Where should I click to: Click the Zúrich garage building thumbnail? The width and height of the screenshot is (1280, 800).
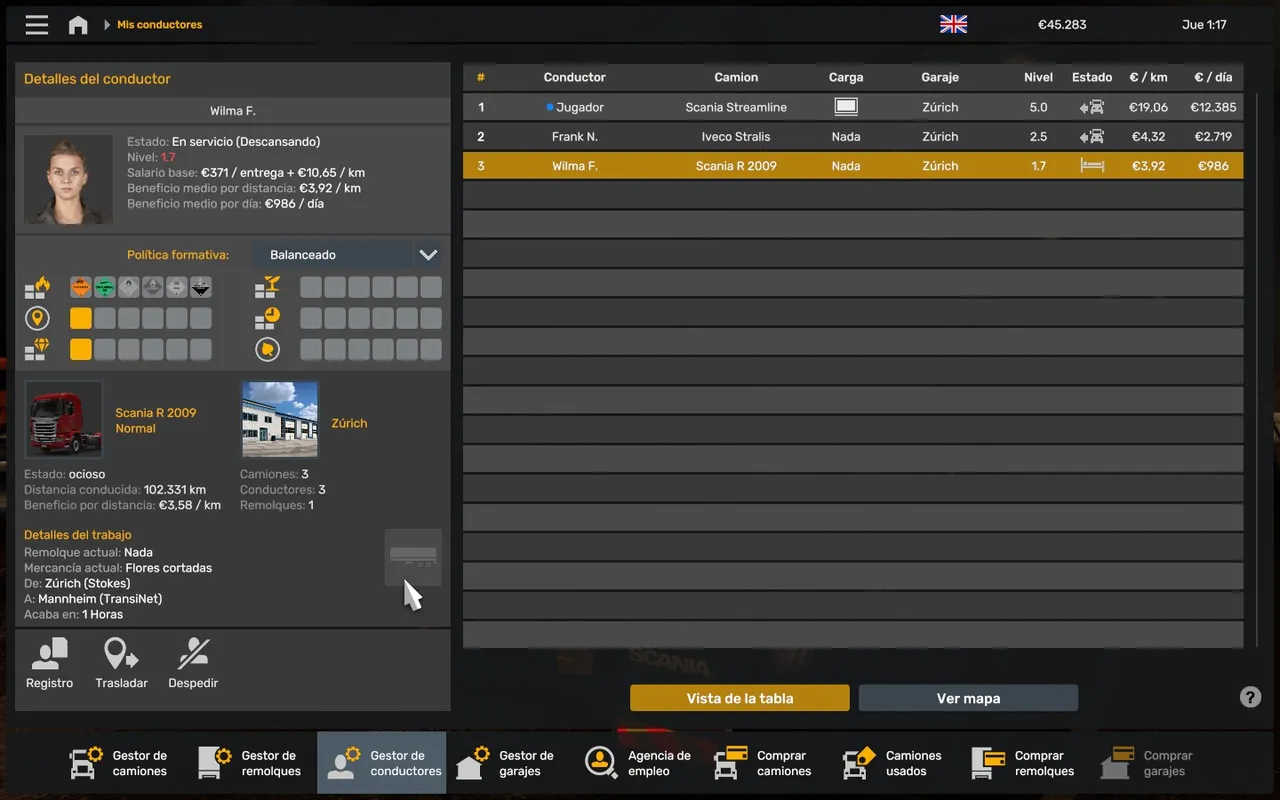click(x=280, y=420)
